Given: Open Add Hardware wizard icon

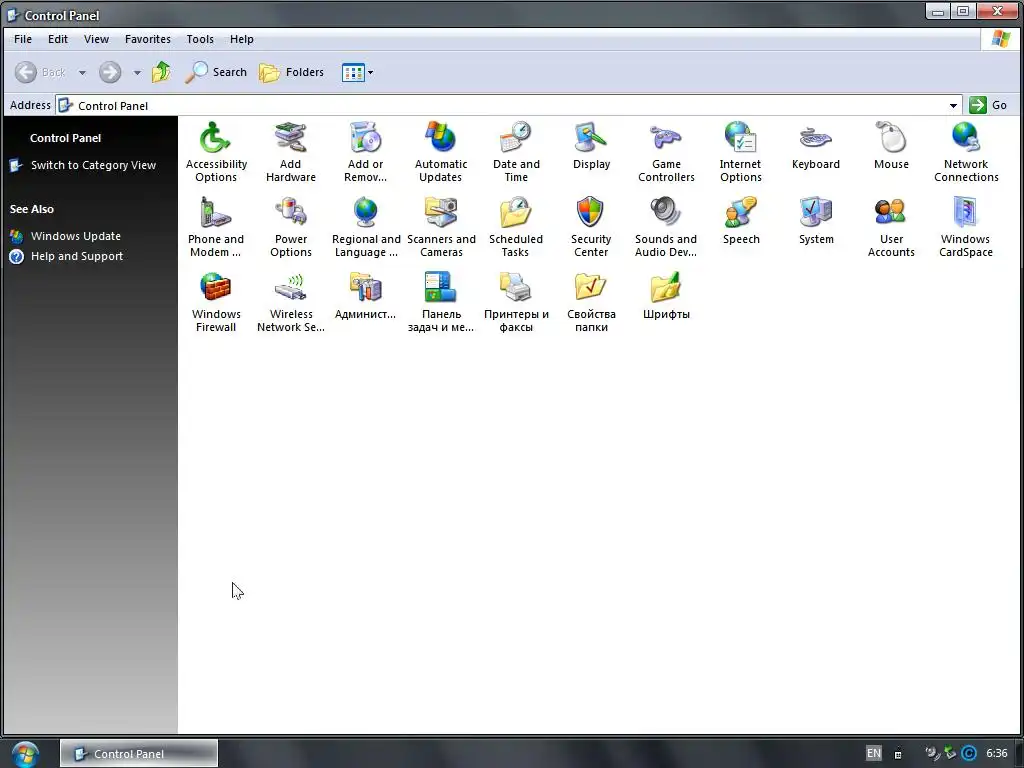Looking at the screenshot, I should [x=291, y=138].
